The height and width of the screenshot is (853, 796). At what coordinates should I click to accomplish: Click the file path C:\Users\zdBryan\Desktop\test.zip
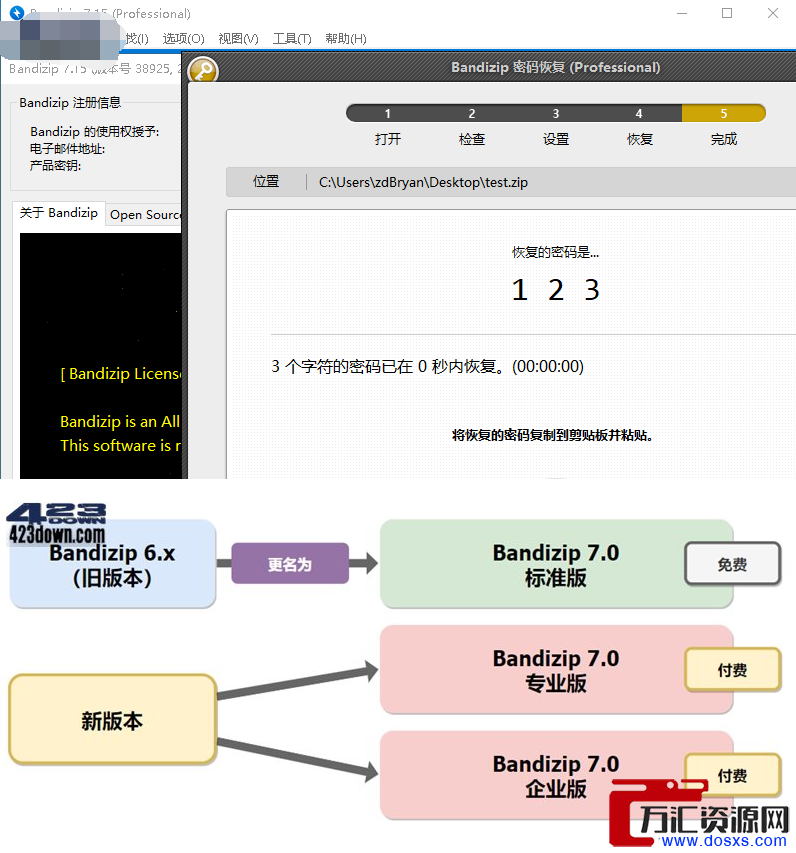tap(423, 182)
